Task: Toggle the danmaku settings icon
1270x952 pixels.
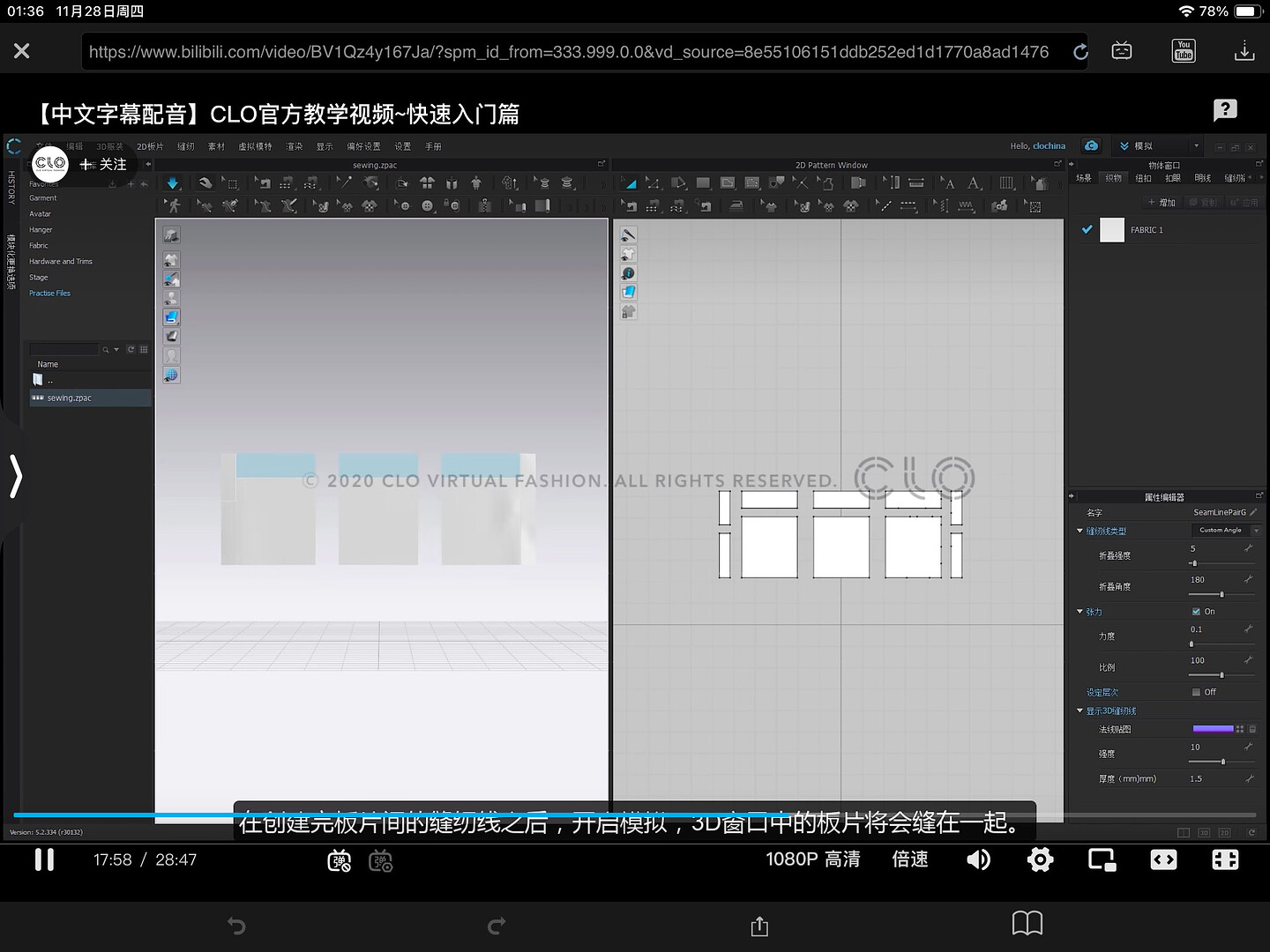Action: (381, 860)
